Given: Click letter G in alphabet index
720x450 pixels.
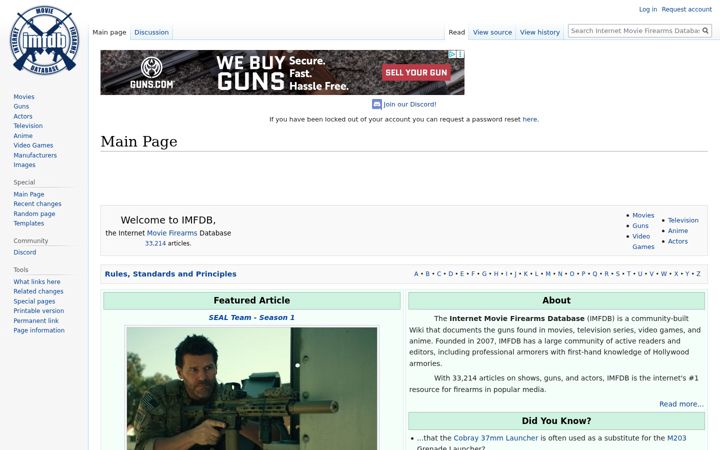Looking at the screenshot, I should (484, 274).
